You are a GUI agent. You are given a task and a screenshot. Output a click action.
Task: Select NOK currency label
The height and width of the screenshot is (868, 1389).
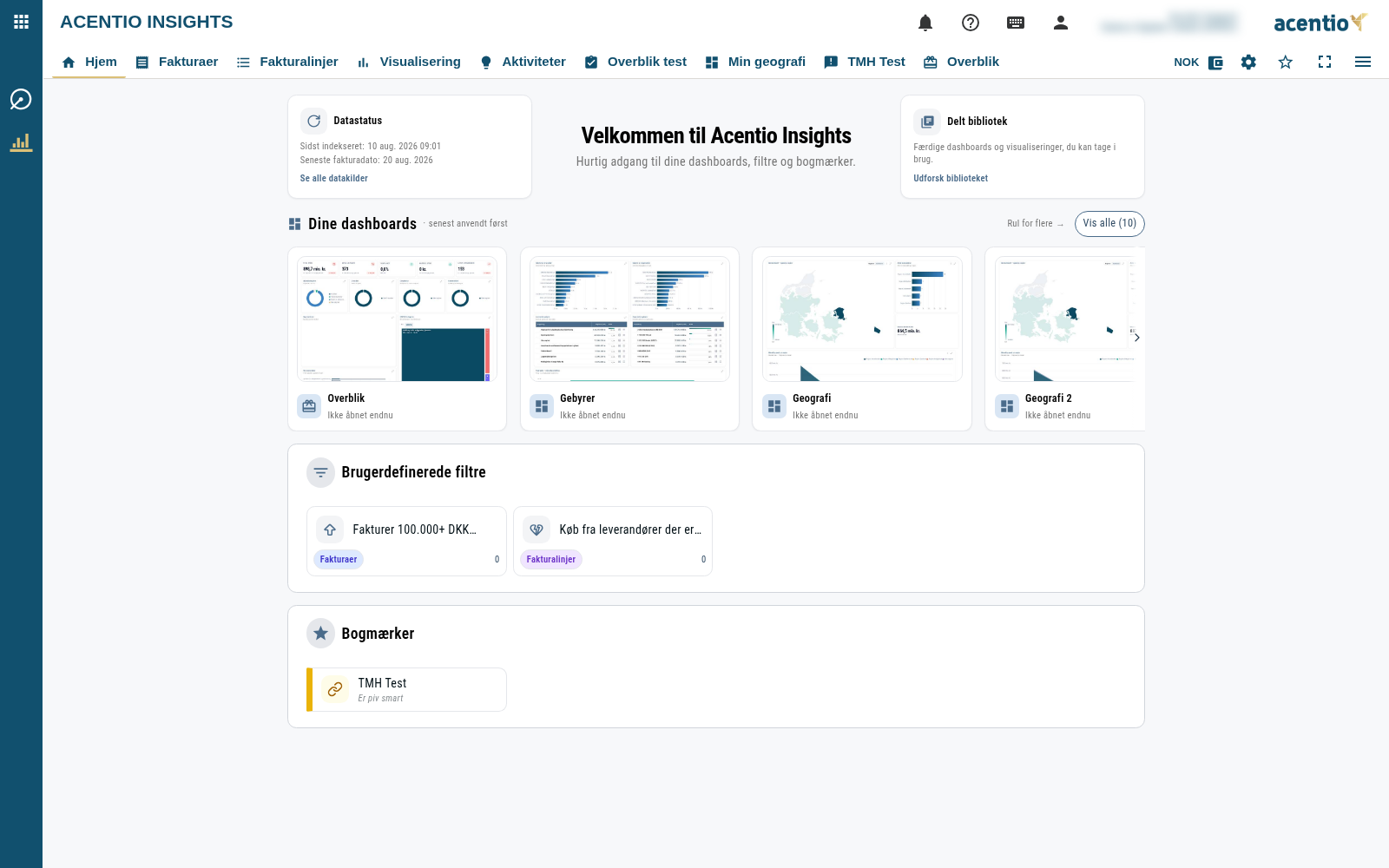coord(1186,62)
